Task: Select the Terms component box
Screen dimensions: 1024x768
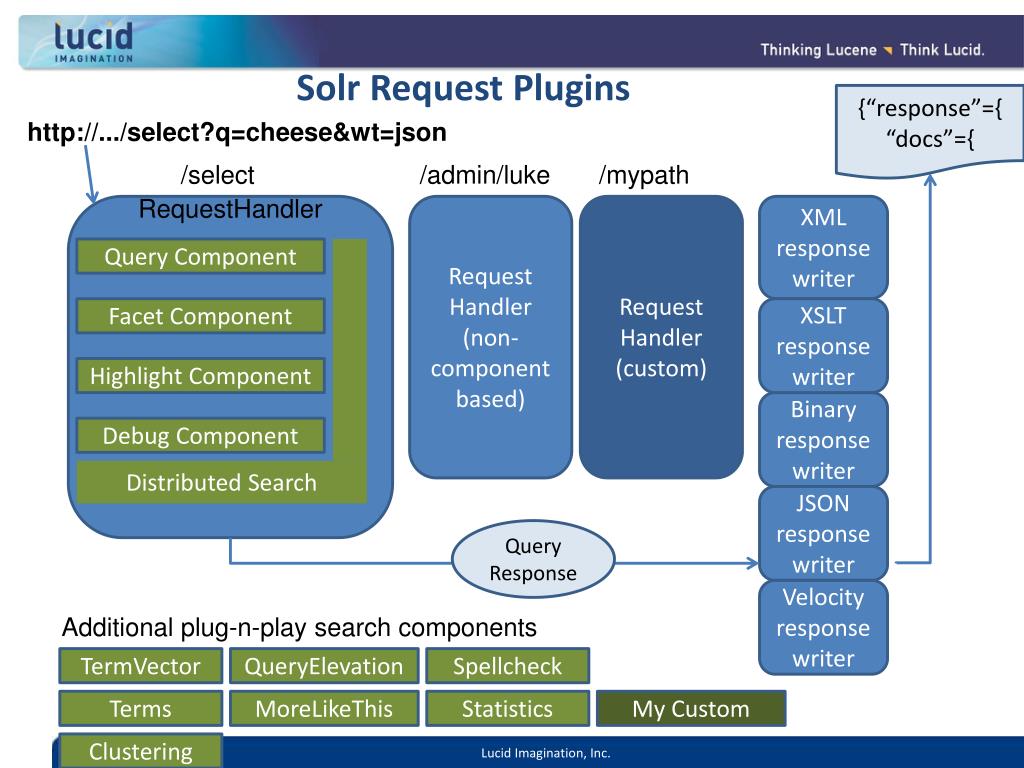Action: point(140,709)
